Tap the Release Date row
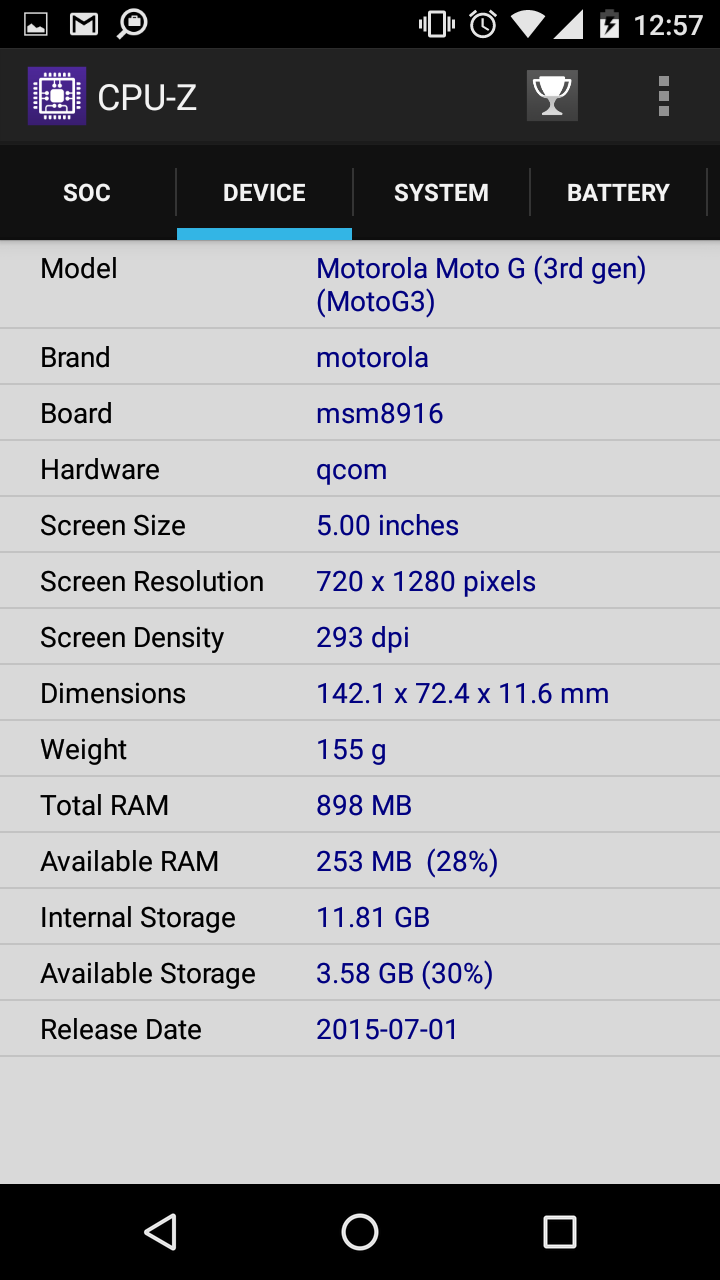Viewport: 720px width, 1280px height. pos(360,1029)
